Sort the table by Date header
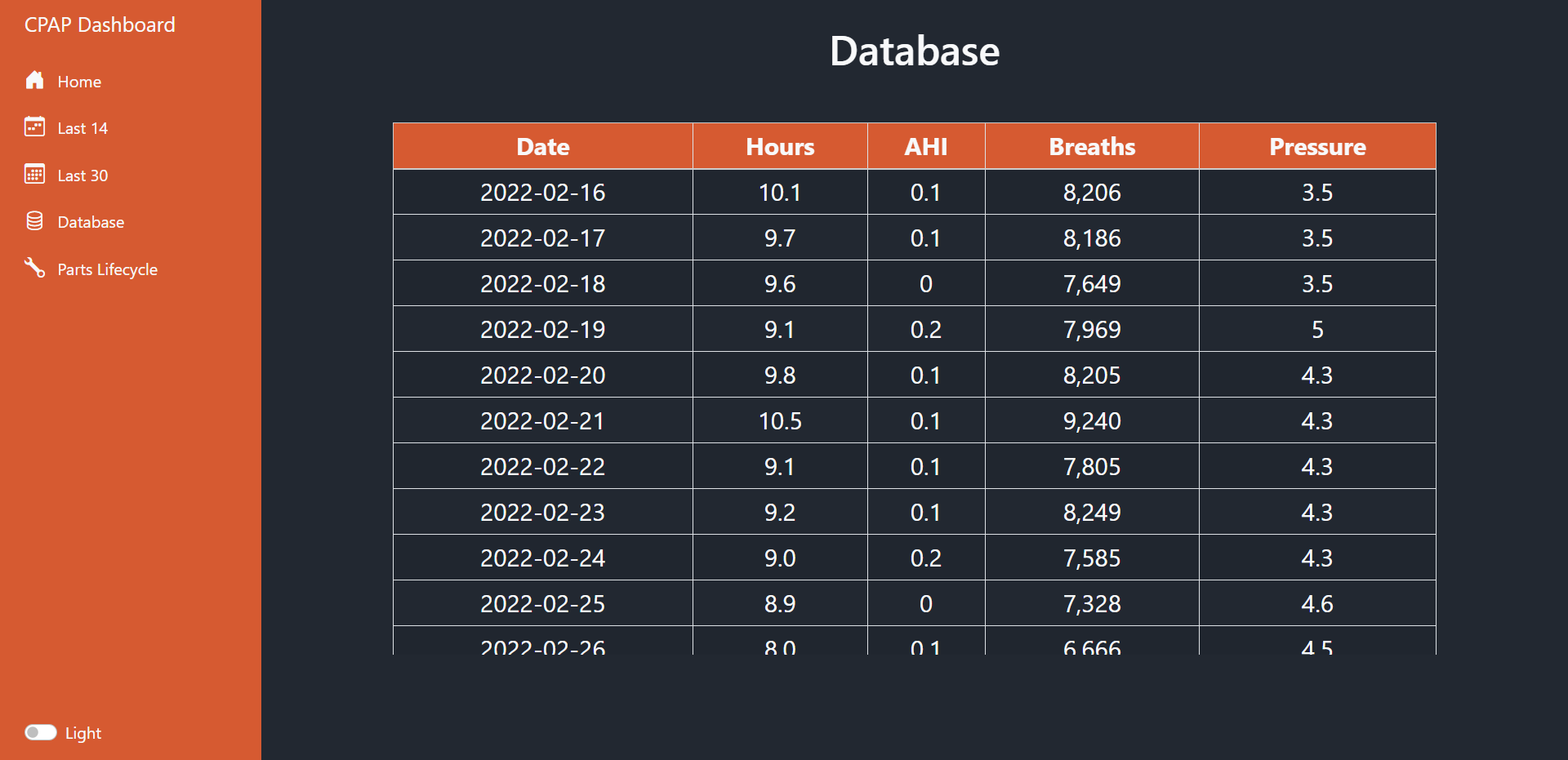This screenshot has height=760, width=1568. pos(542,146)
